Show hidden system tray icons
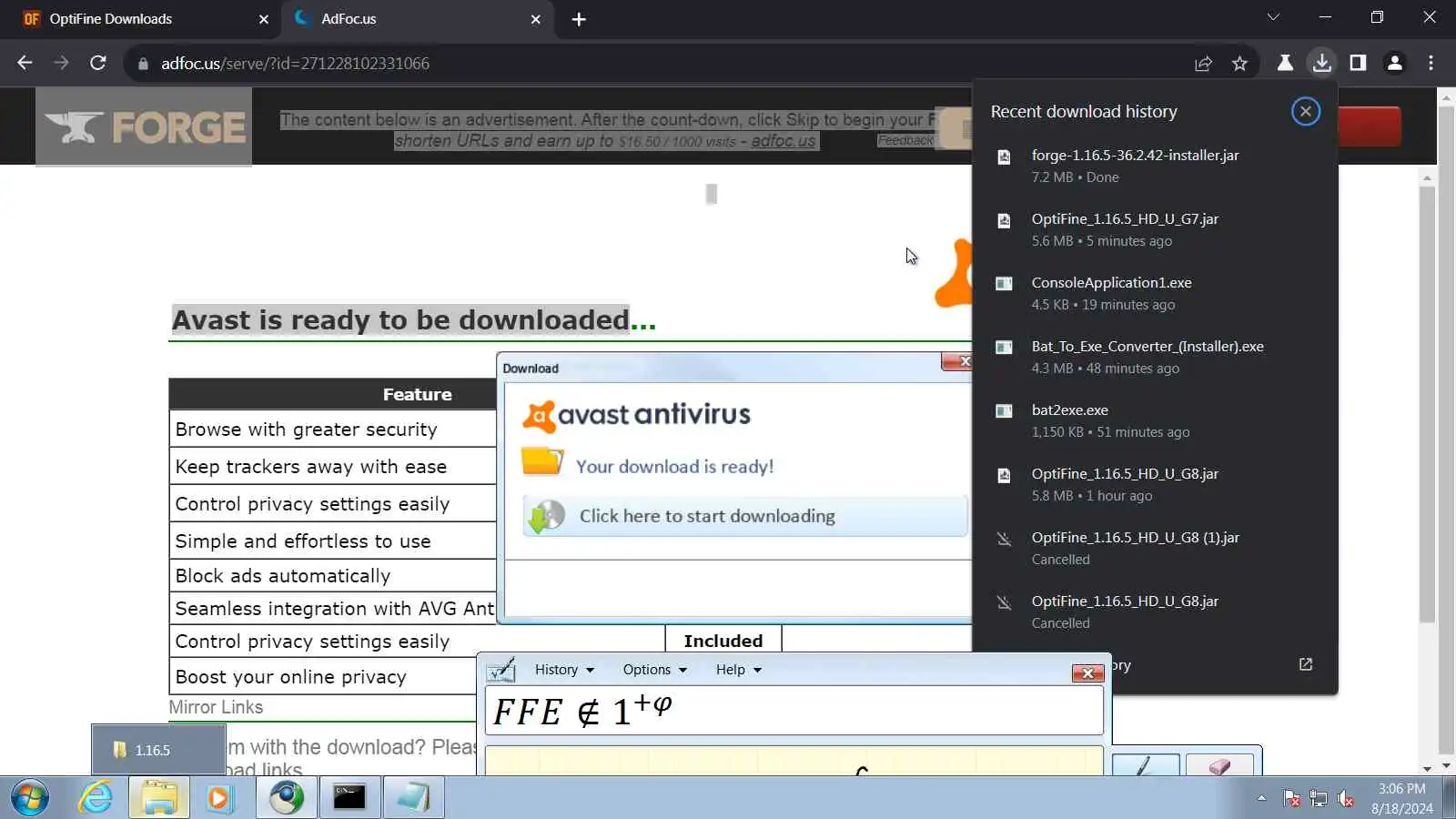Image resolution: width=1456 pixels, height=819 pixels. click(x=1261, y=798)
